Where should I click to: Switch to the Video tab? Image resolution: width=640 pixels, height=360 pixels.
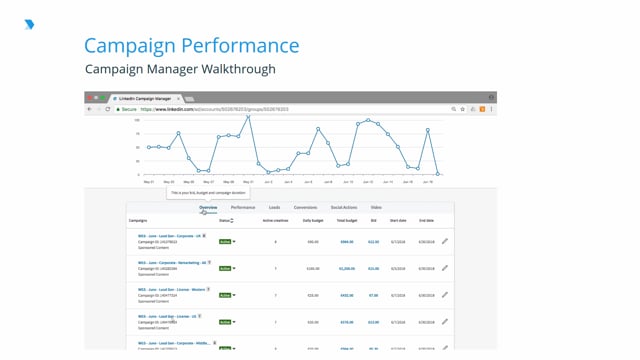376,207
